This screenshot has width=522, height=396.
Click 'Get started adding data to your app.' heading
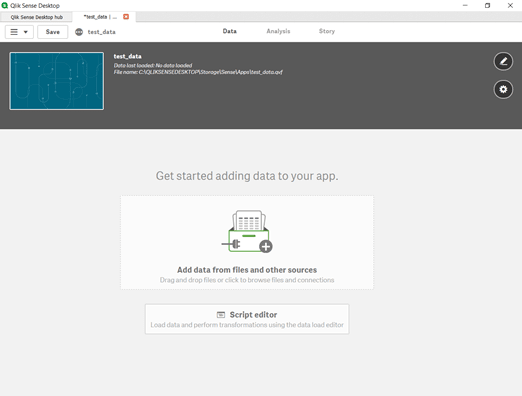pos(247,176)
